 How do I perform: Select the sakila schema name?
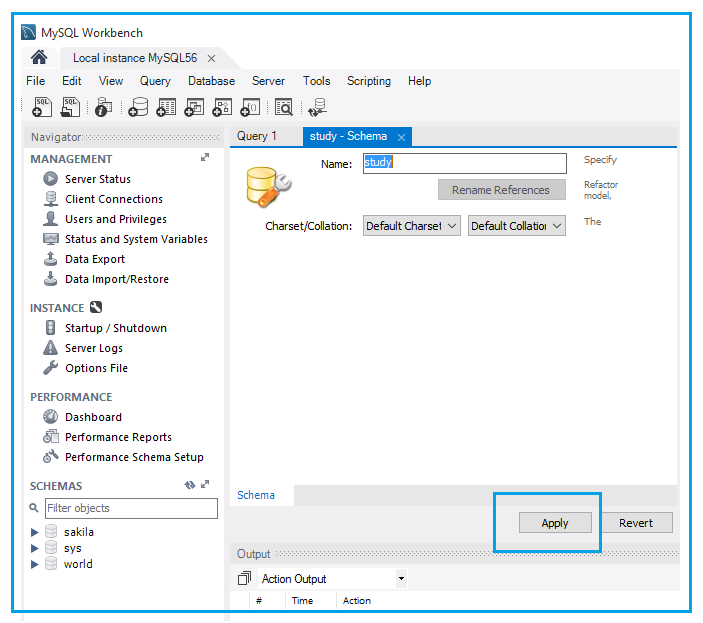[x=79, y=532]
